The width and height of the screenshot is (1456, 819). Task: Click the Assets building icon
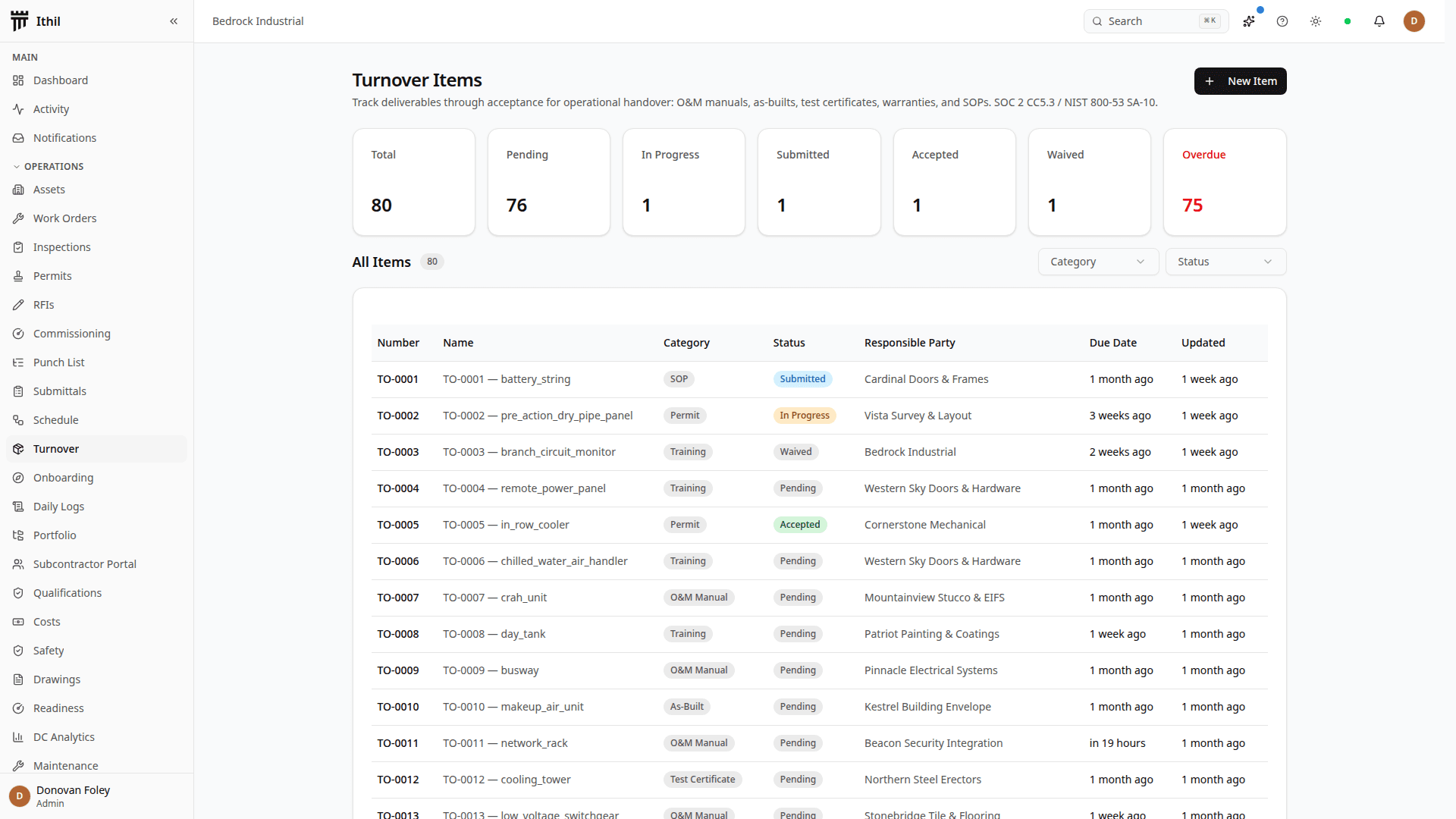click(x=18, y=190)
